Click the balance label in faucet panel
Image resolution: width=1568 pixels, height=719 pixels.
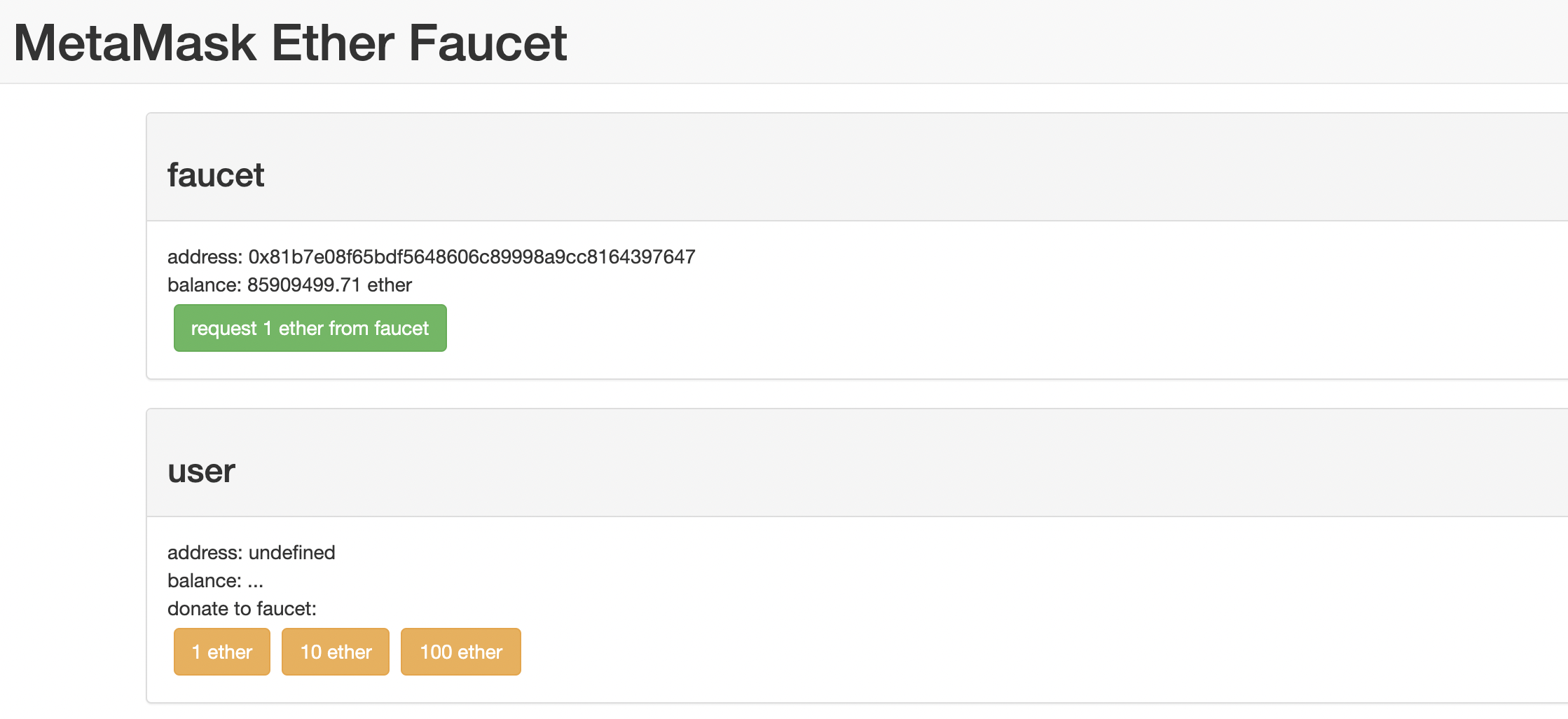(204, 285)
